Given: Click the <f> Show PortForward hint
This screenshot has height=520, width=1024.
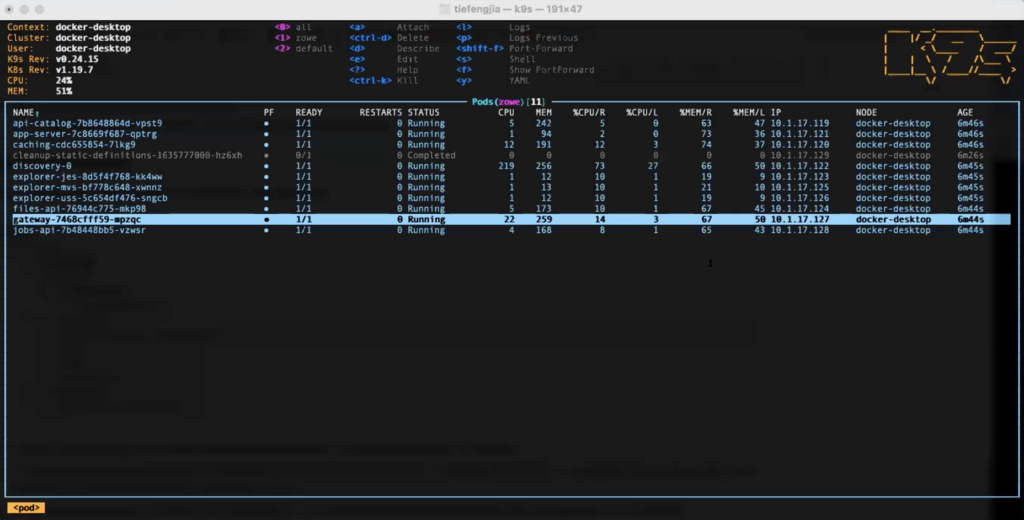Looking at the screenshot, I should click(525, 70).
